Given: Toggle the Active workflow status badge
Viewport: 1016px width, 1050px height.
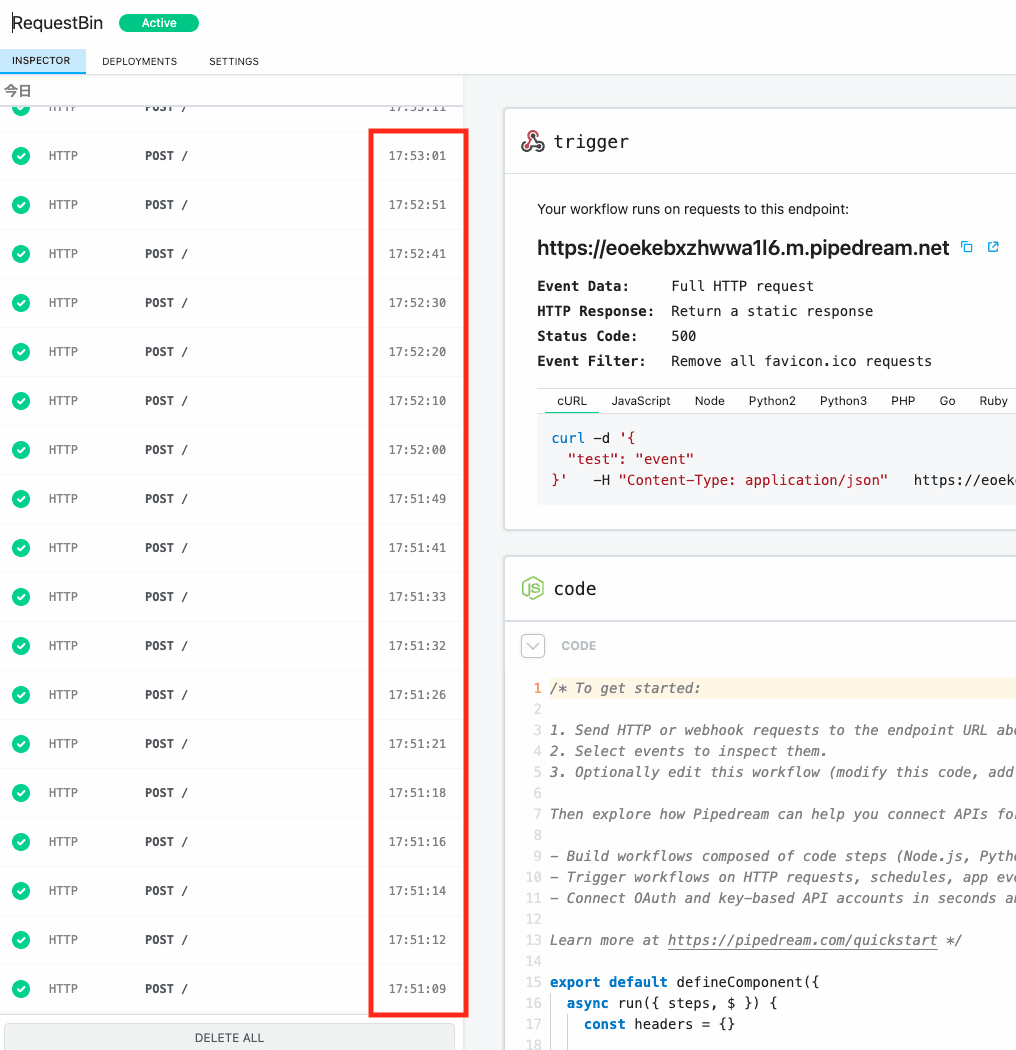Looking at the screenshot, I should point(159,23).
